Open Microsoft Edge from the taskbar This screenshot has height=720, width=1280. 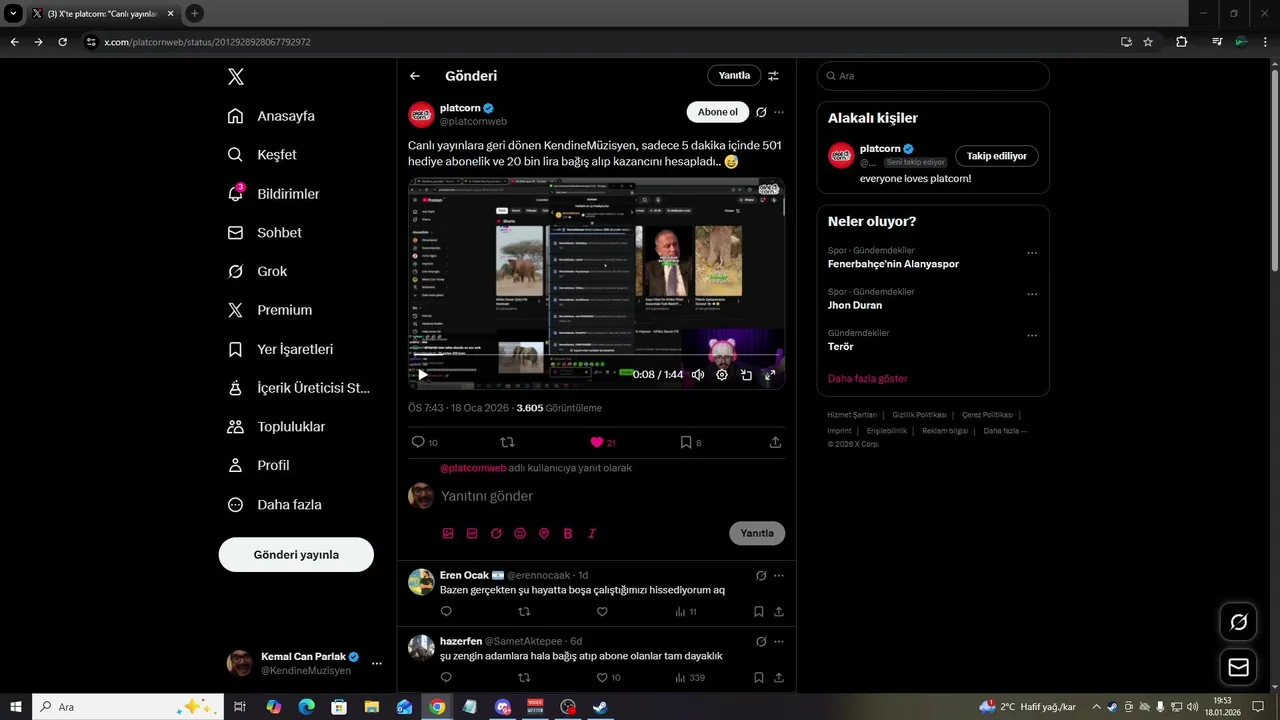click(306, 707)
